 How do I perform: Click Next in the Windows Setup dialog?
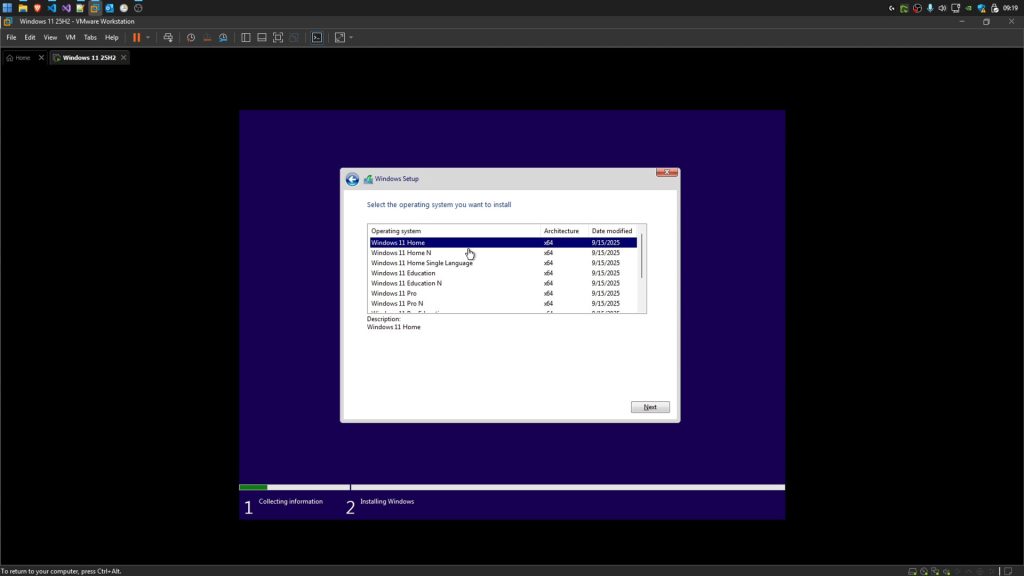coord(650,407)
